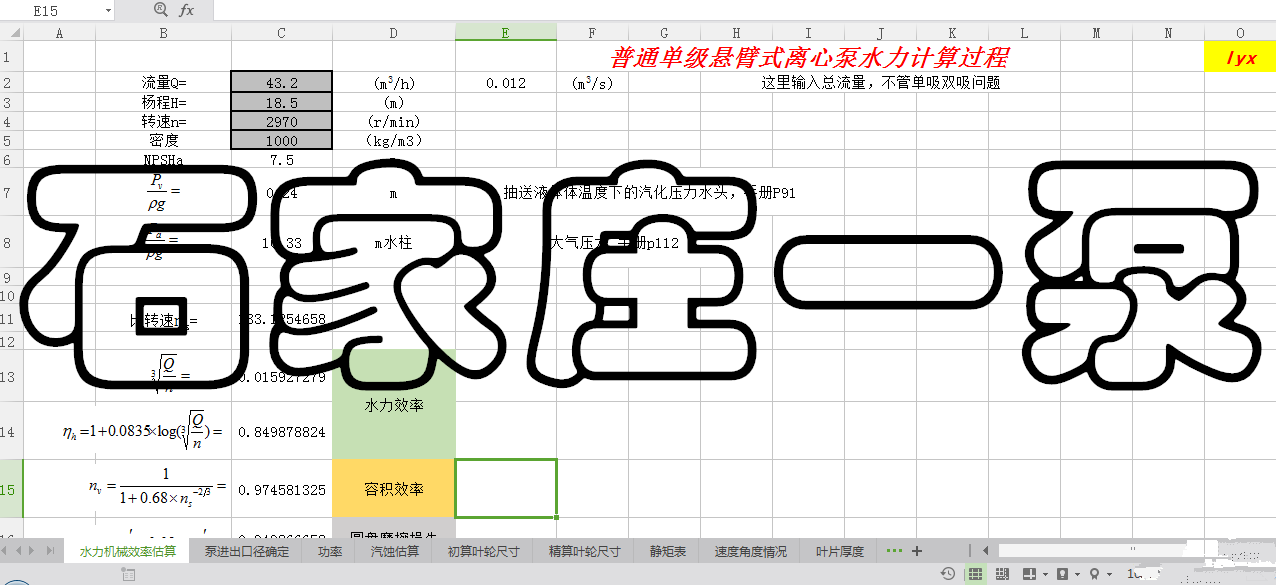Click the status bar icon at bottom left
Viewport: 1276px width, 585px height.
128,574
